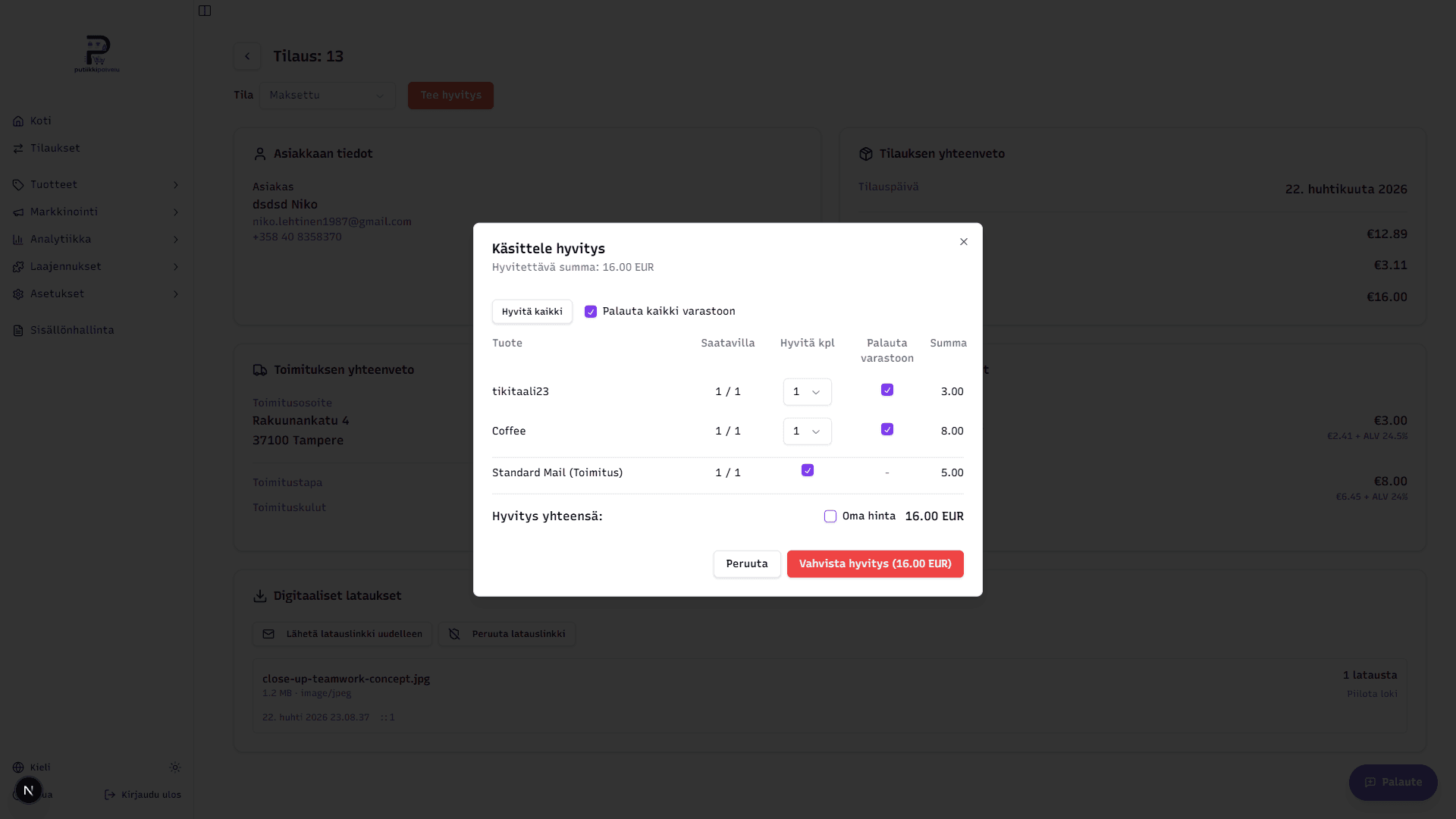The height and width of the screenshot is (819, 1456).
Task: Click the Analytiikka chart icon
Action: 18,240
